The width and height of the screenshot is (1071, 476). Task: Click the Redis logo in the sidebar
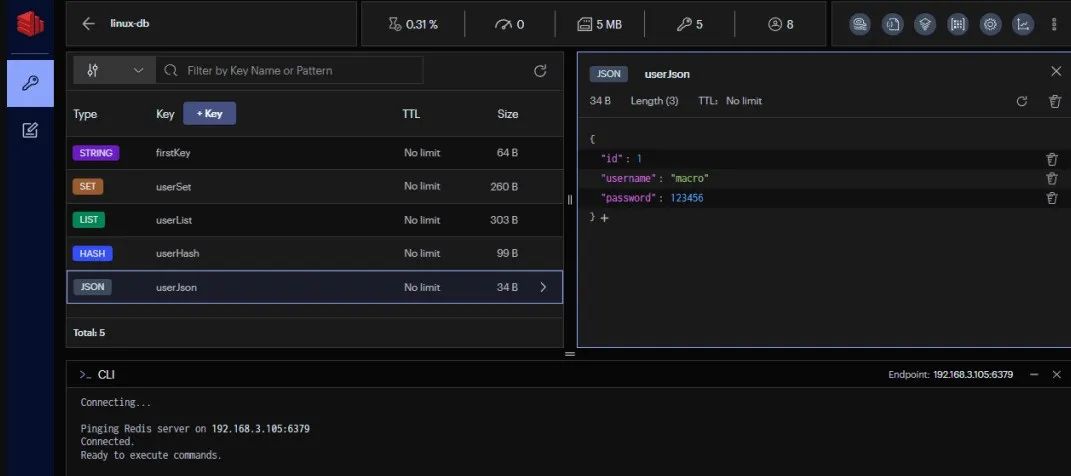[x=30, y=25]
